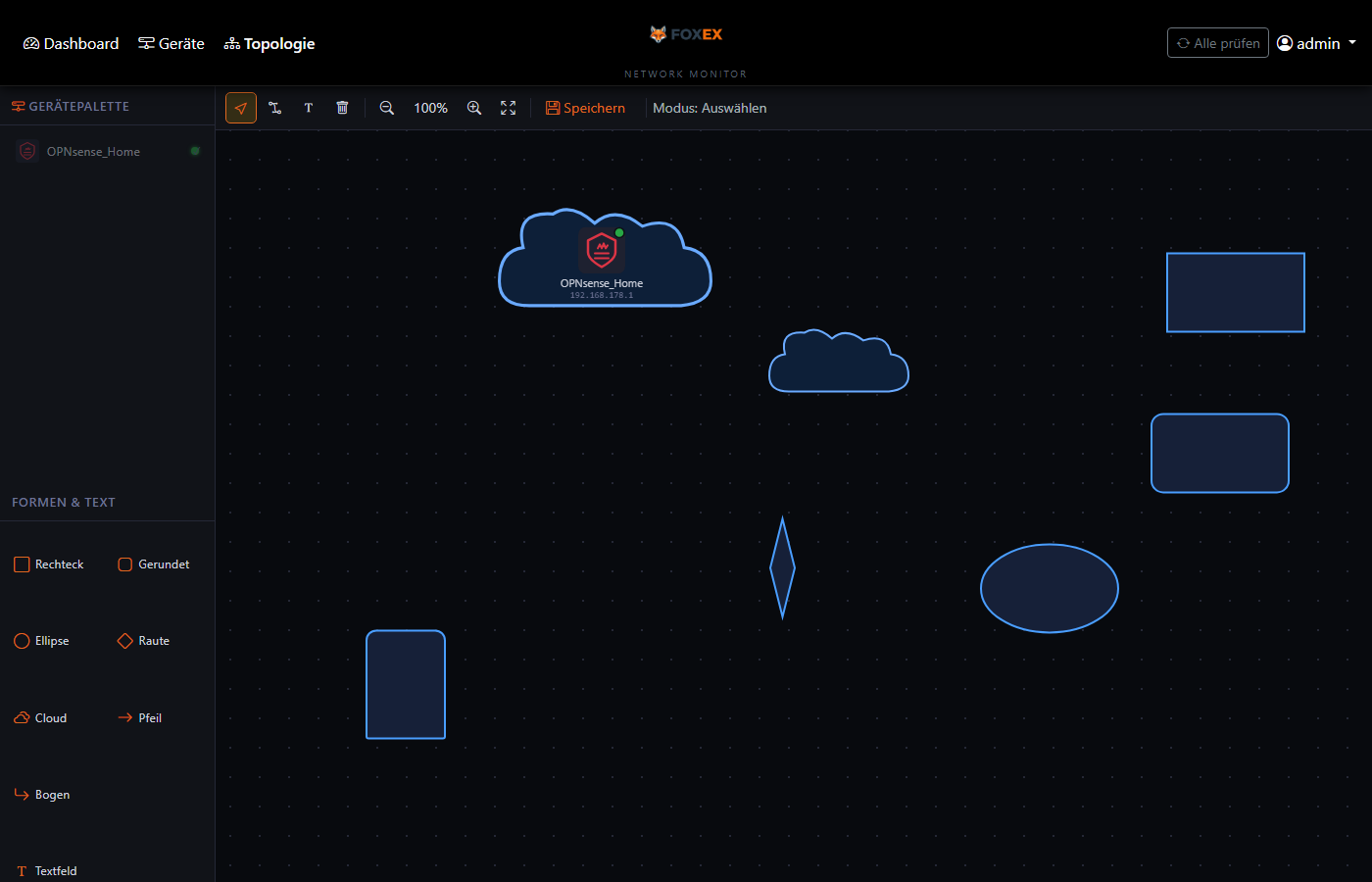1372x882 pixels.
Task: Choose the text tool in toolbar
Action: pyautogui.click(x=309, y=108)
